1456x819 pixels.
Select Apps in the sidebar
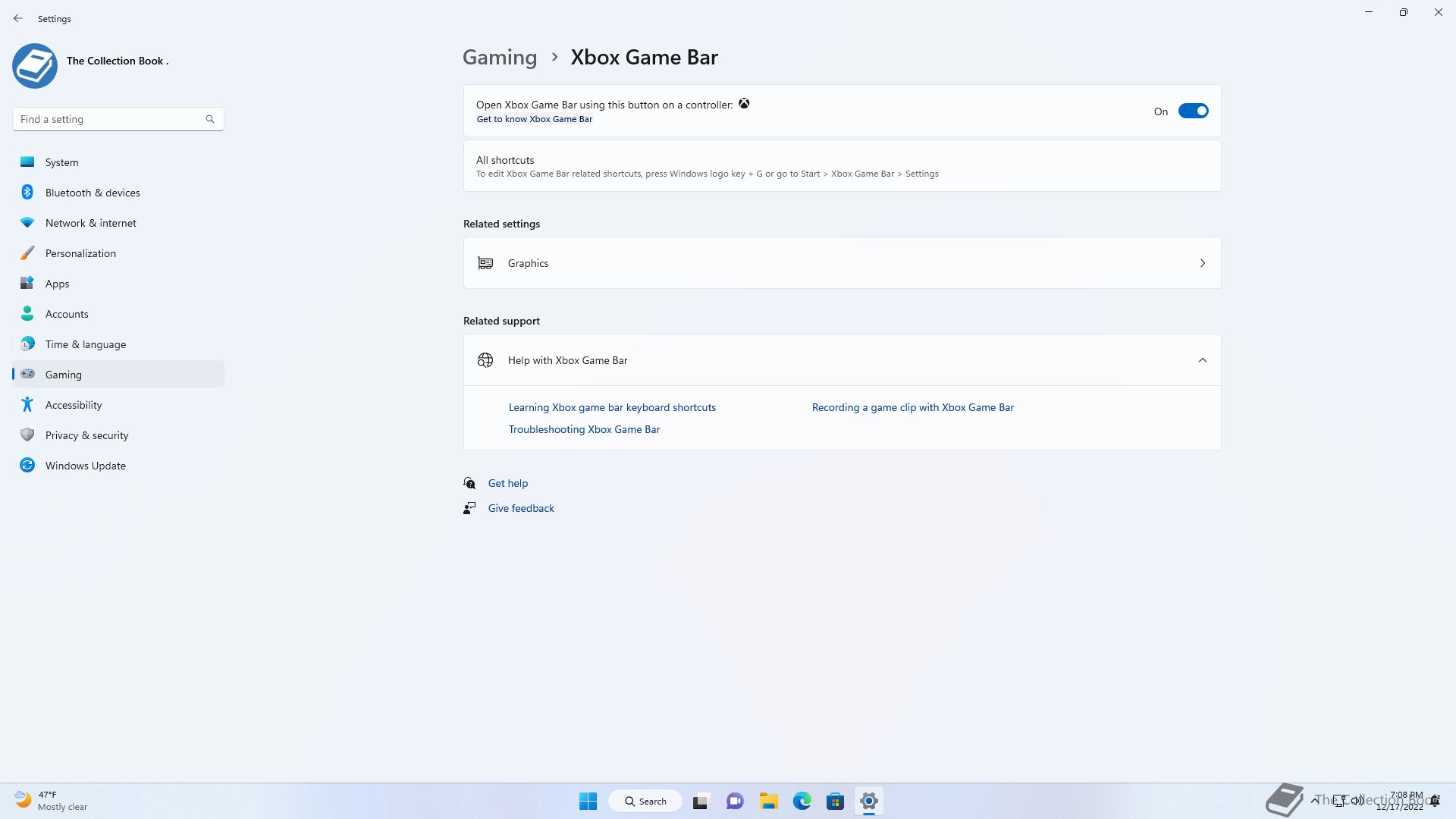[118, 284]
